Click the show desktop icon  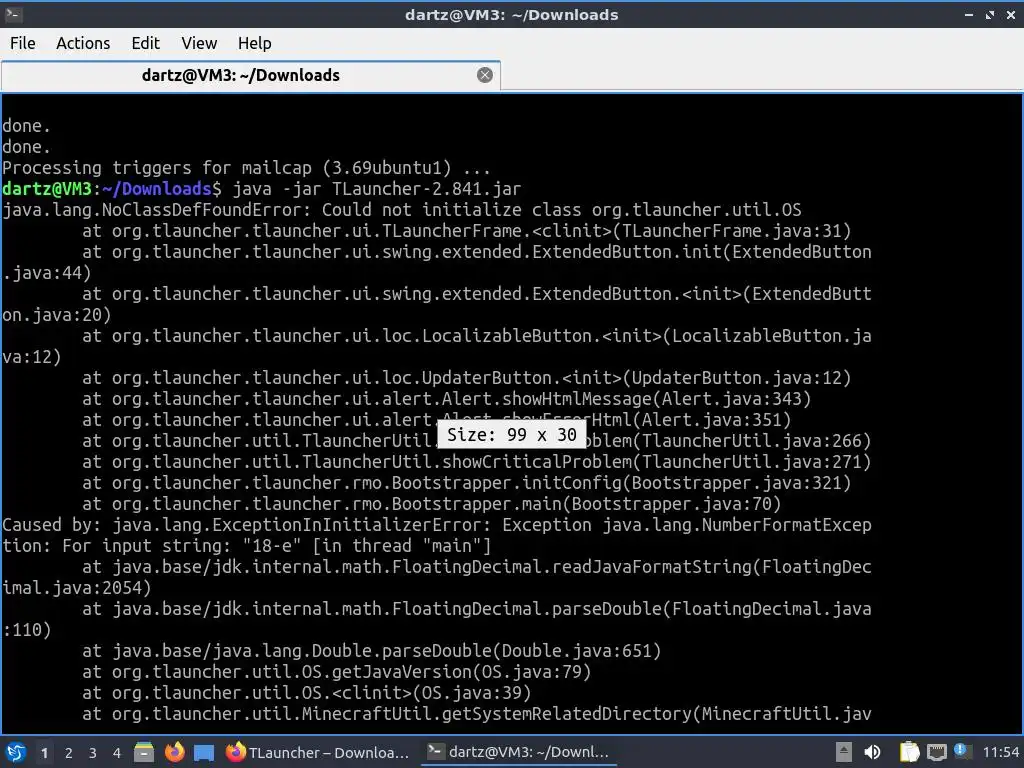pos(204,752)
